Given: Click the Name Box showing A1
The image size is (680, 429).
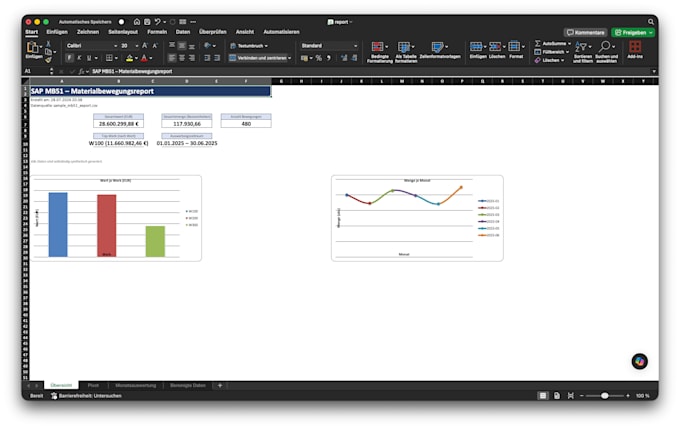Looking at the screenshot, I should (36, 71).
